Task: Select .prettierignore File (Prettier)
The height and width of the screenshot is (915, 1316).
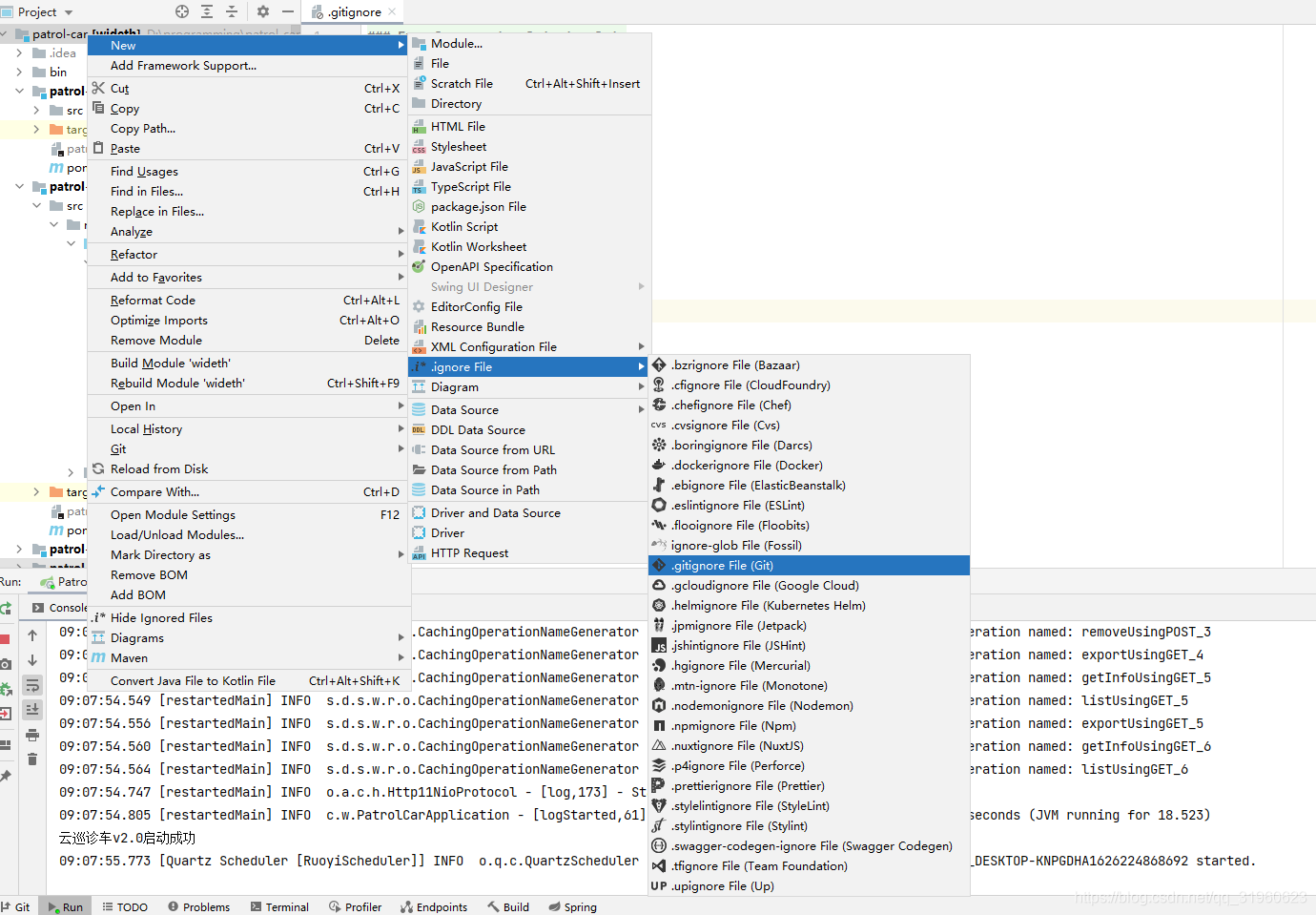Action: click(809, 786)
